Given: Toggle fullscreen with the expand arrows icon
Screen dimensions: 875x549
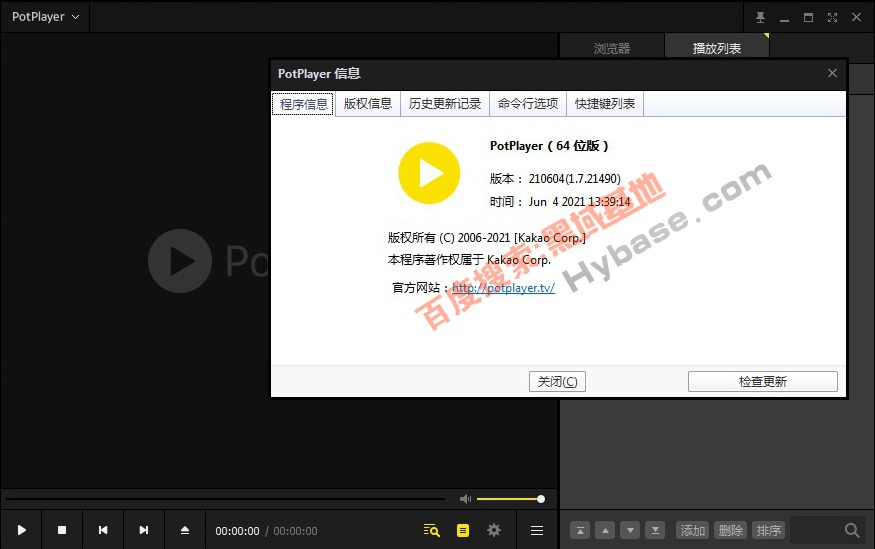Looking at the screenshot, I should (x=832, y=17).
